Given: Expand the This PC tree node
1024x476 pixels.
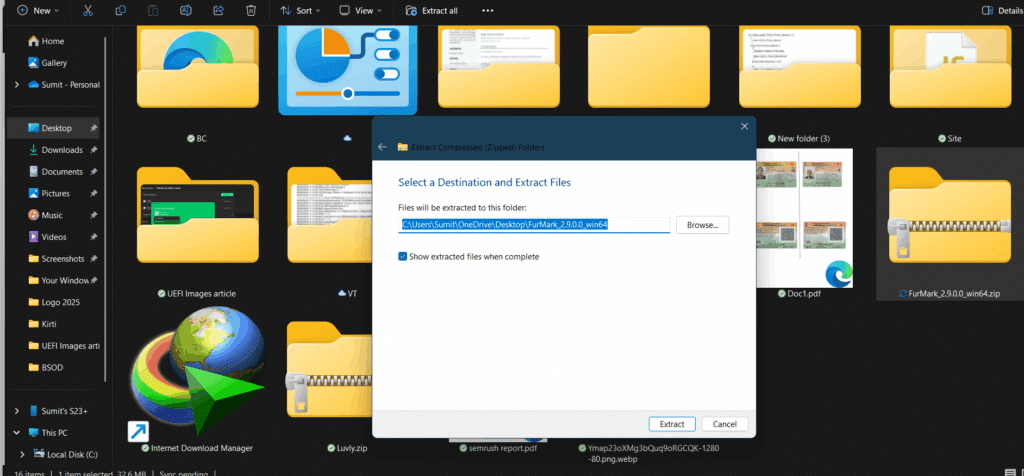Looking at the screenshot, I should 17,433.
